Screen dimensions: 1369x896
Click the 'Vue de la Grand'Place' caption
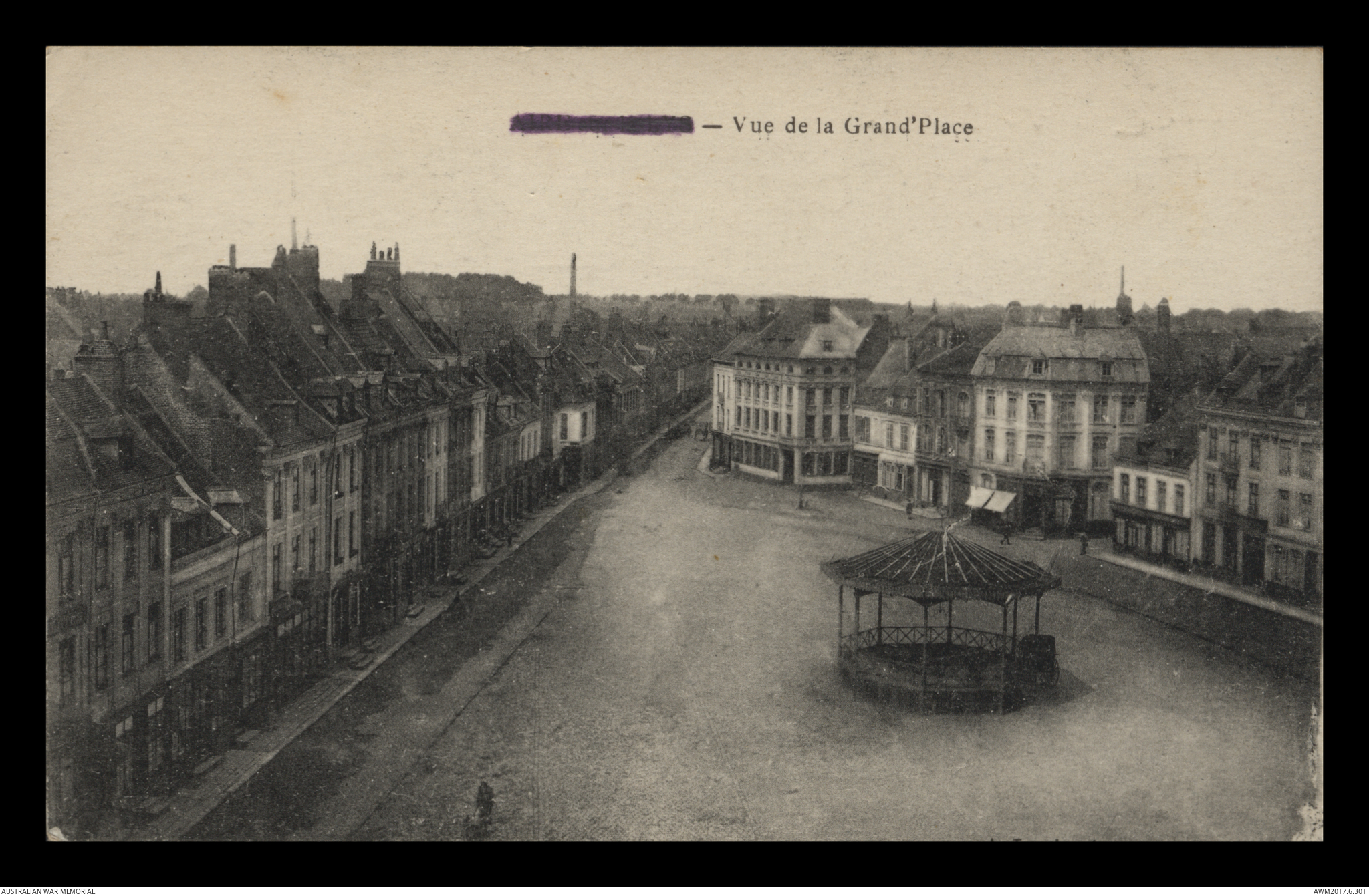[852, 126]
